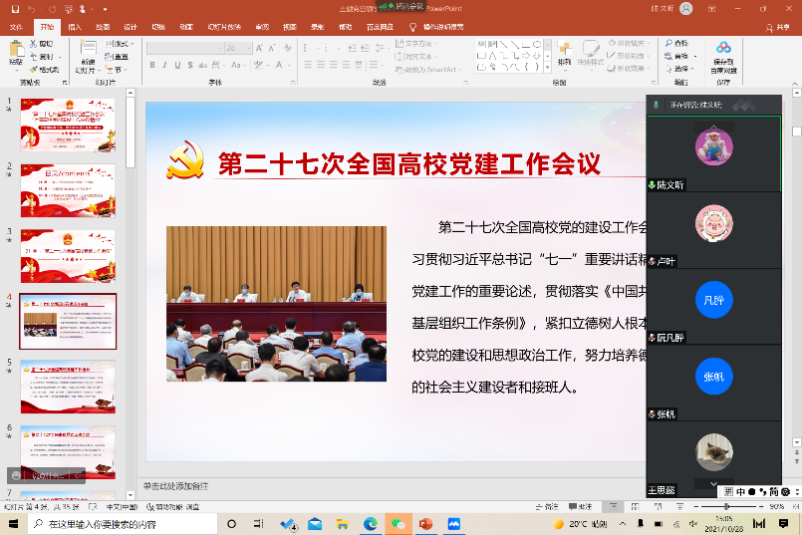Expand the participant list down arrow
The image size is (802, 535).
coord(713,484)
